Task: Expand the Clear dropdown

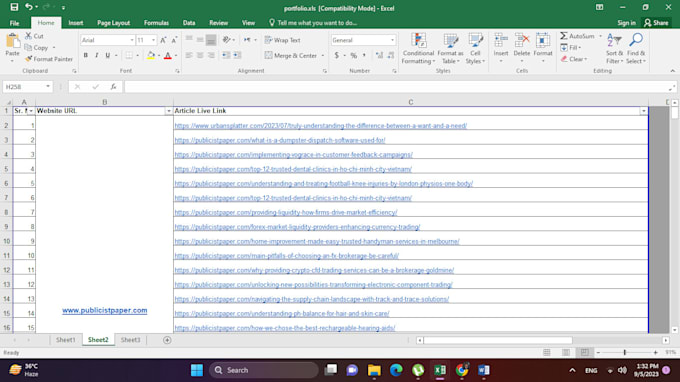Action: (x=585, y=59)
